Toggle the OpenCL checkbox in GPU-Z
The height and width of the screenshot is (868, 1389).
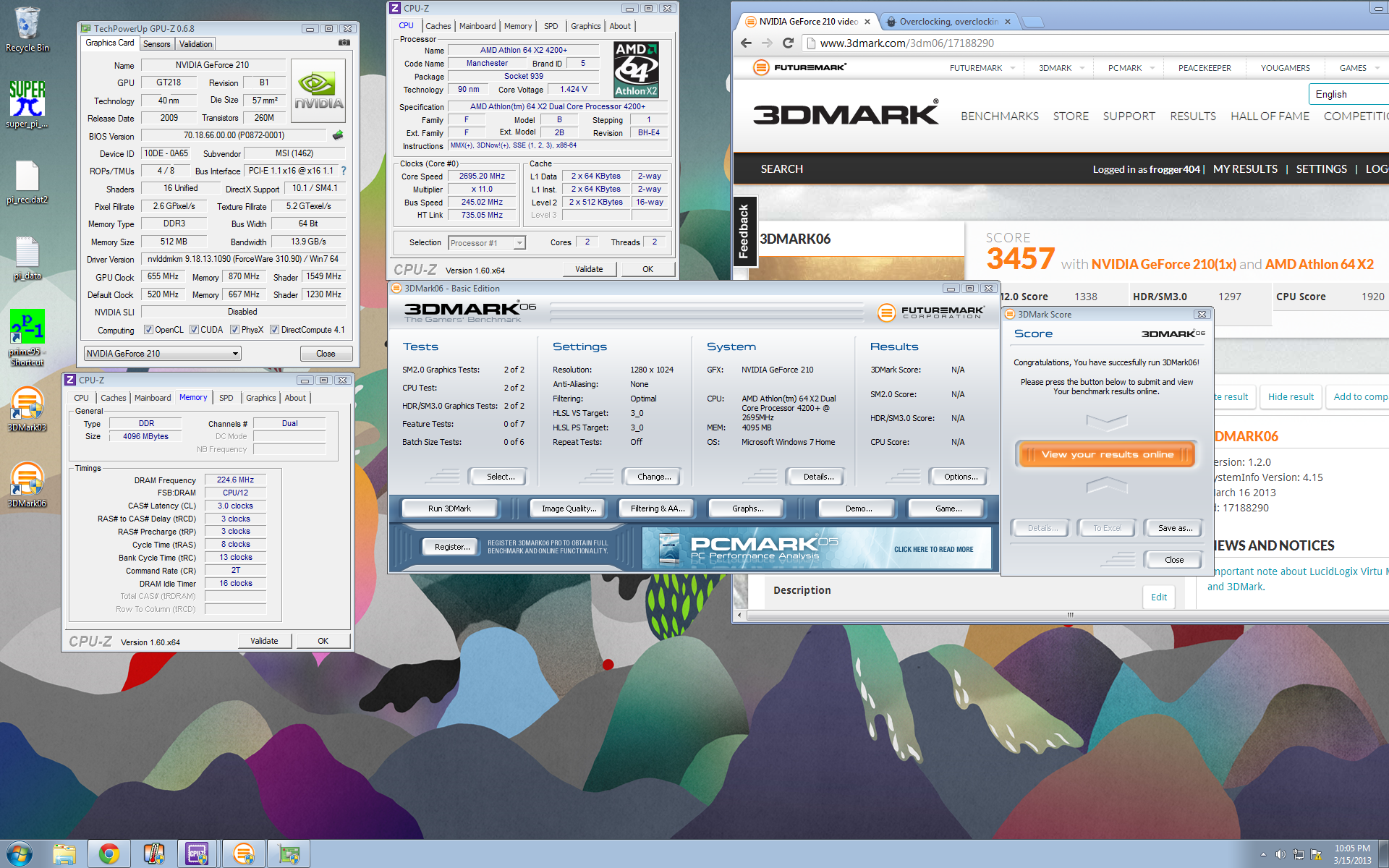coord(148,330)
